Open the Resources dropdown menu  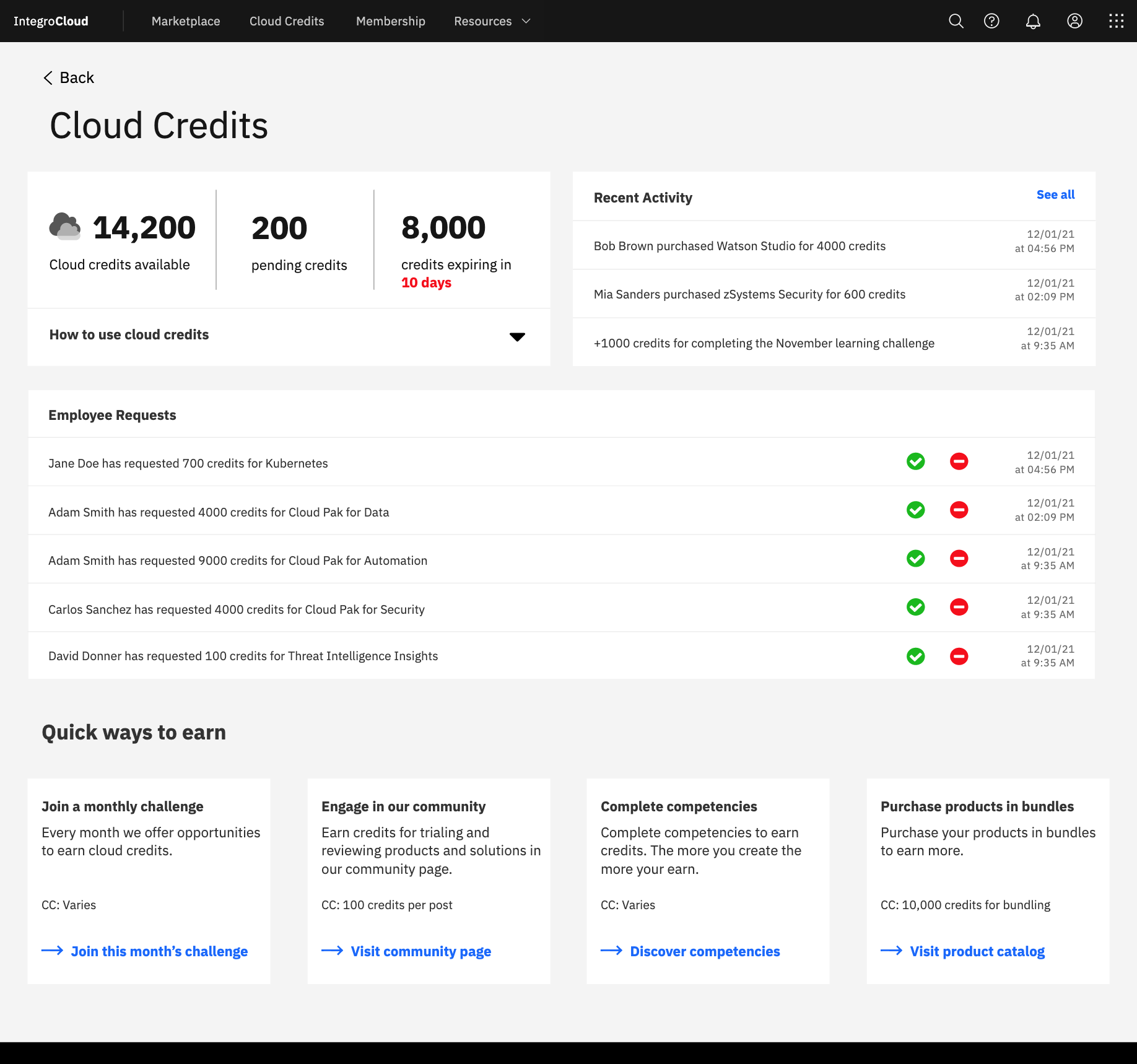492,21
